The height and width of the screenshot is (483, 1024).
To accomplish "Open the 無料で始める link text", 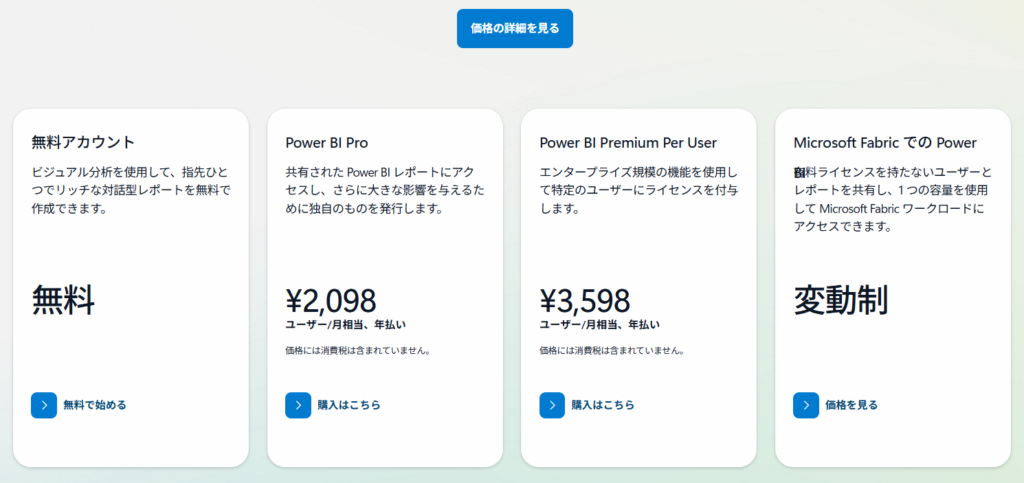I will click(x=95, y=405).
